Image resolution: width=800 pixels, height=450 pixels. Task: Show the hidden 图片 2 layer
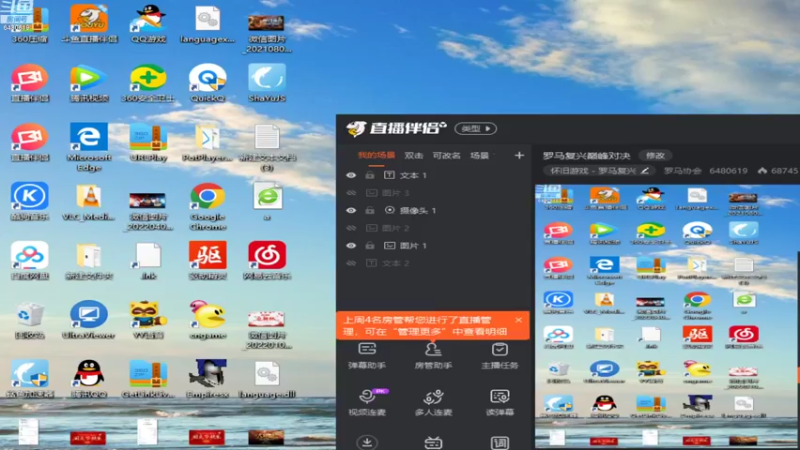pos(351,228)
